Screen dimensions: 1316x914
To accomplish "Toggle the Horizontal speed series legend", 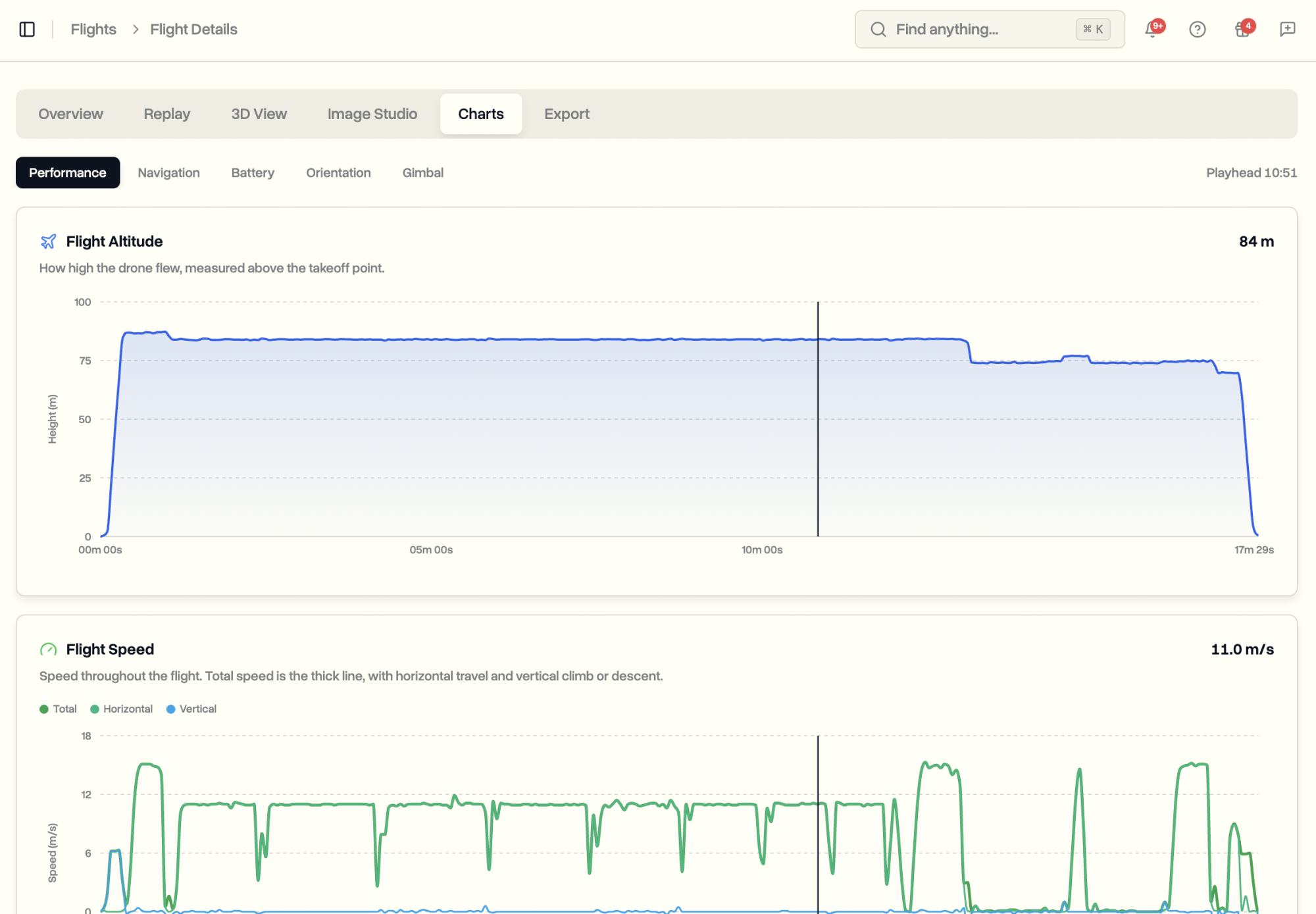I will 121,709.
